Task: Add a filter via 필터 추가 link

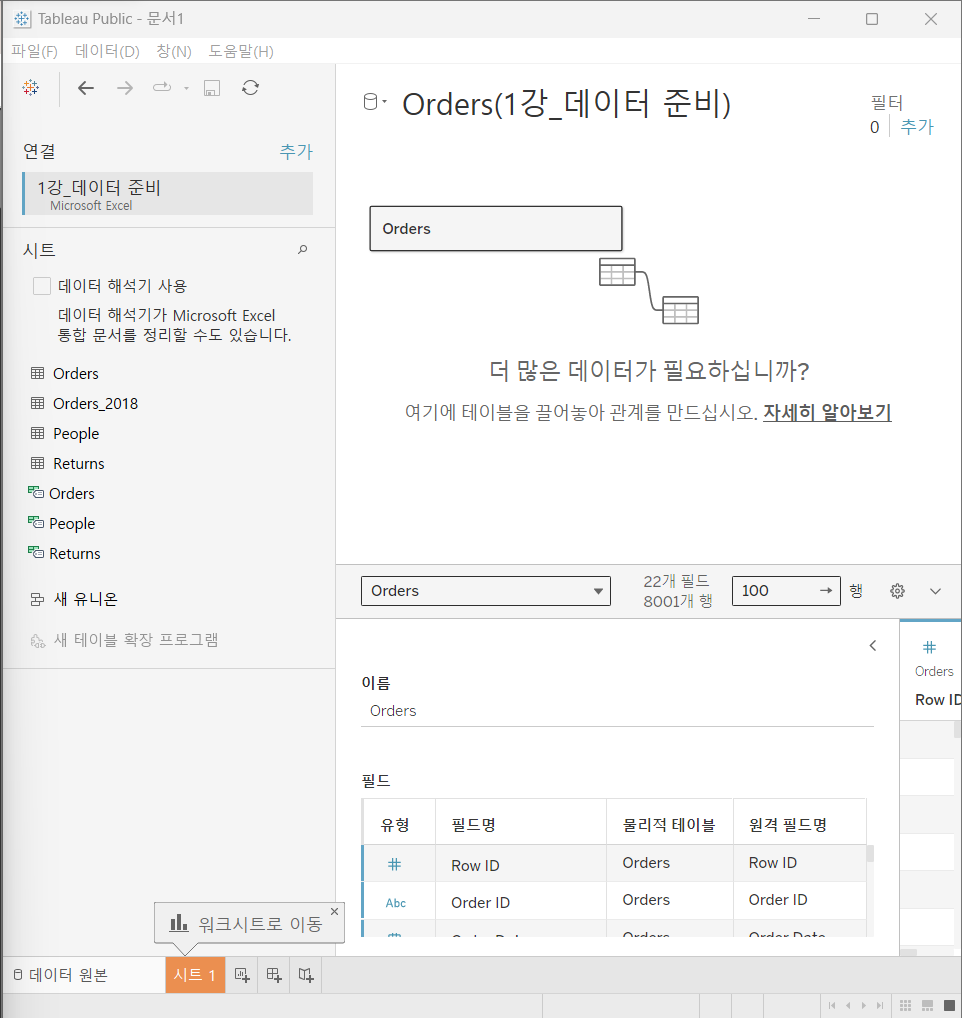Action: point(917,127)
